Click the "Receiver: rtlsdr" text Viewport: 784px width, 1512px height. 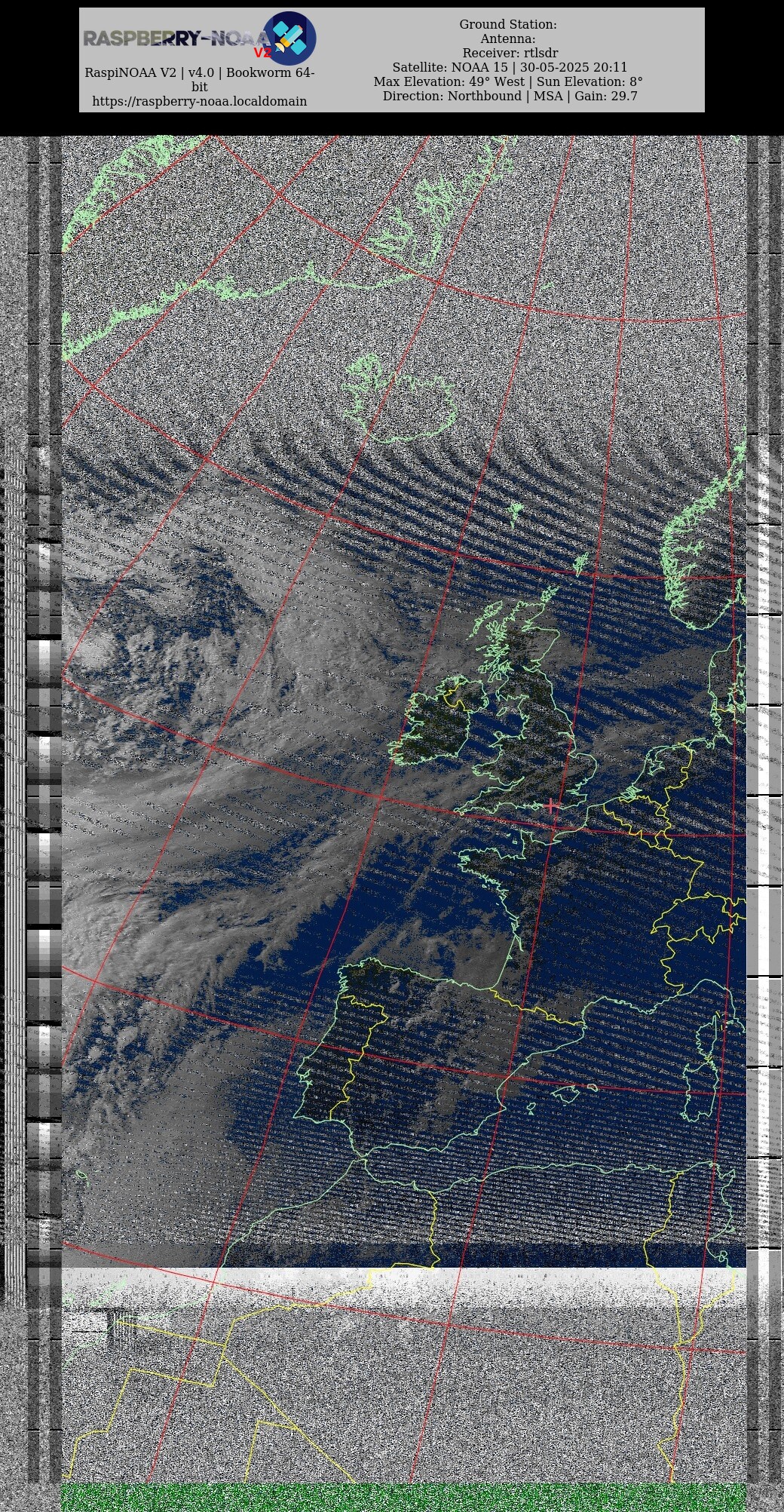click(x=510, y=53)
